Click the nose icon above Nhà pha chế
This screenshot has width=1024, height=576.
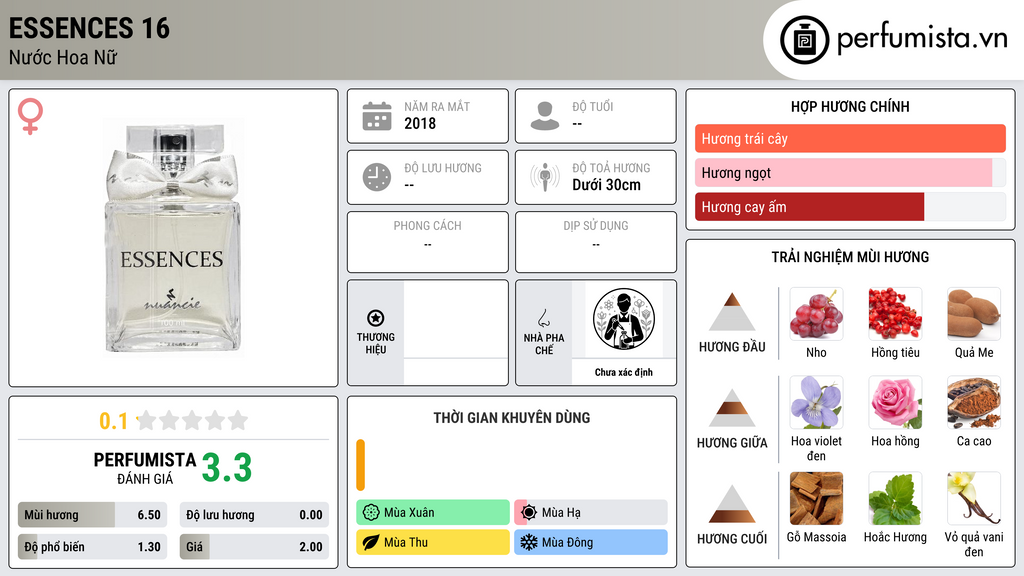point(543,318)
